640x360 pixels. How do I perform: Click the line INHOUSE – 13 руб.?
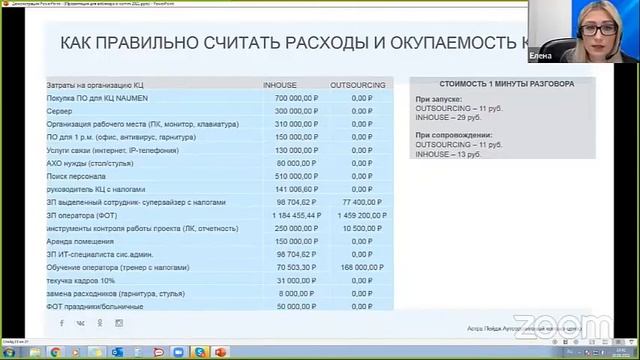pyautogui.click(x=448, y=154)
